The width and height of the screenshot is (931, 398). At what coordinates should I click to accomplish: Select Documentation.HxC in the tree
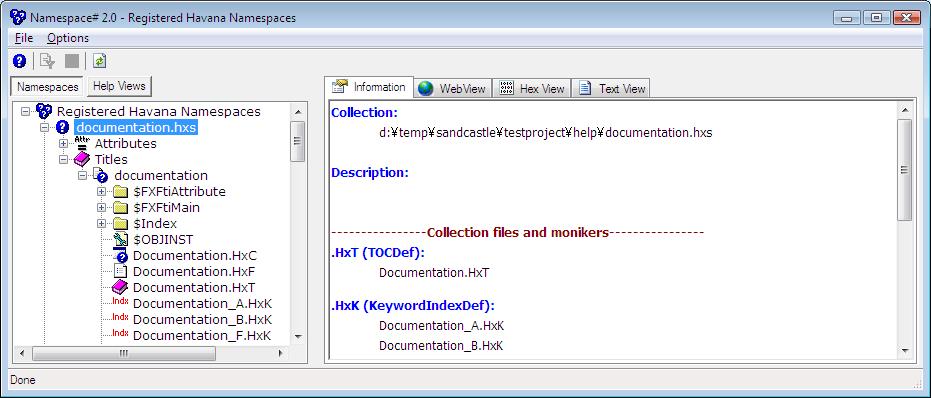(195, 255)
